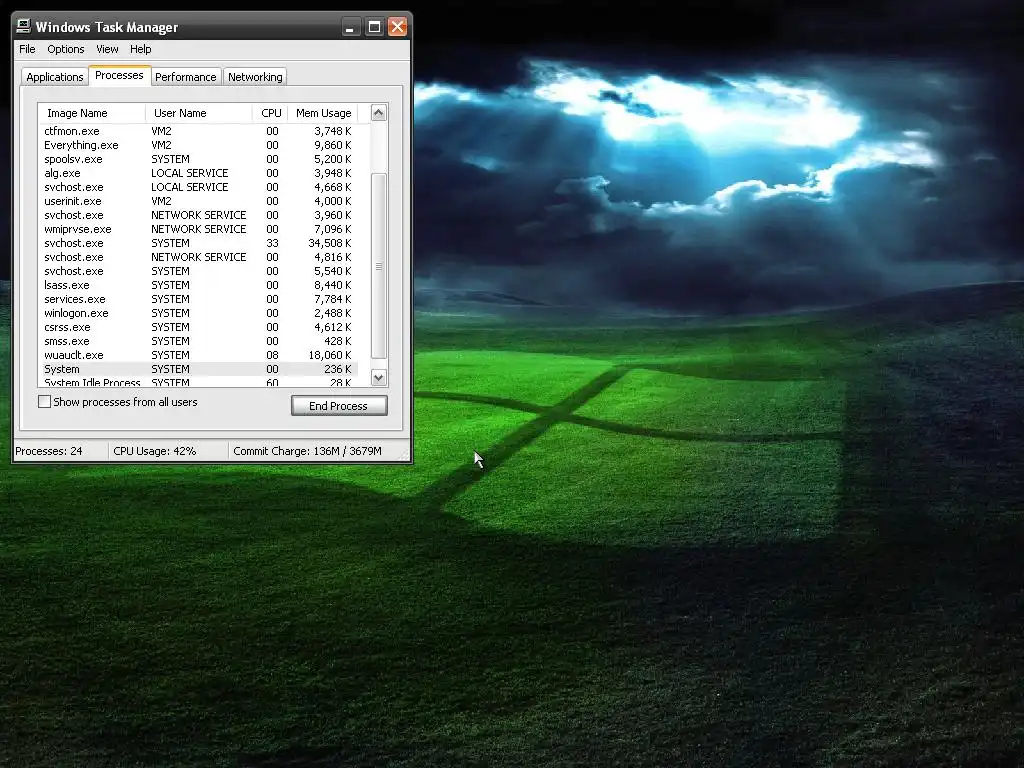The height and width of the screenshot is (768, 1024).
Task: Open the File menu
Action: tap(27, 49)
